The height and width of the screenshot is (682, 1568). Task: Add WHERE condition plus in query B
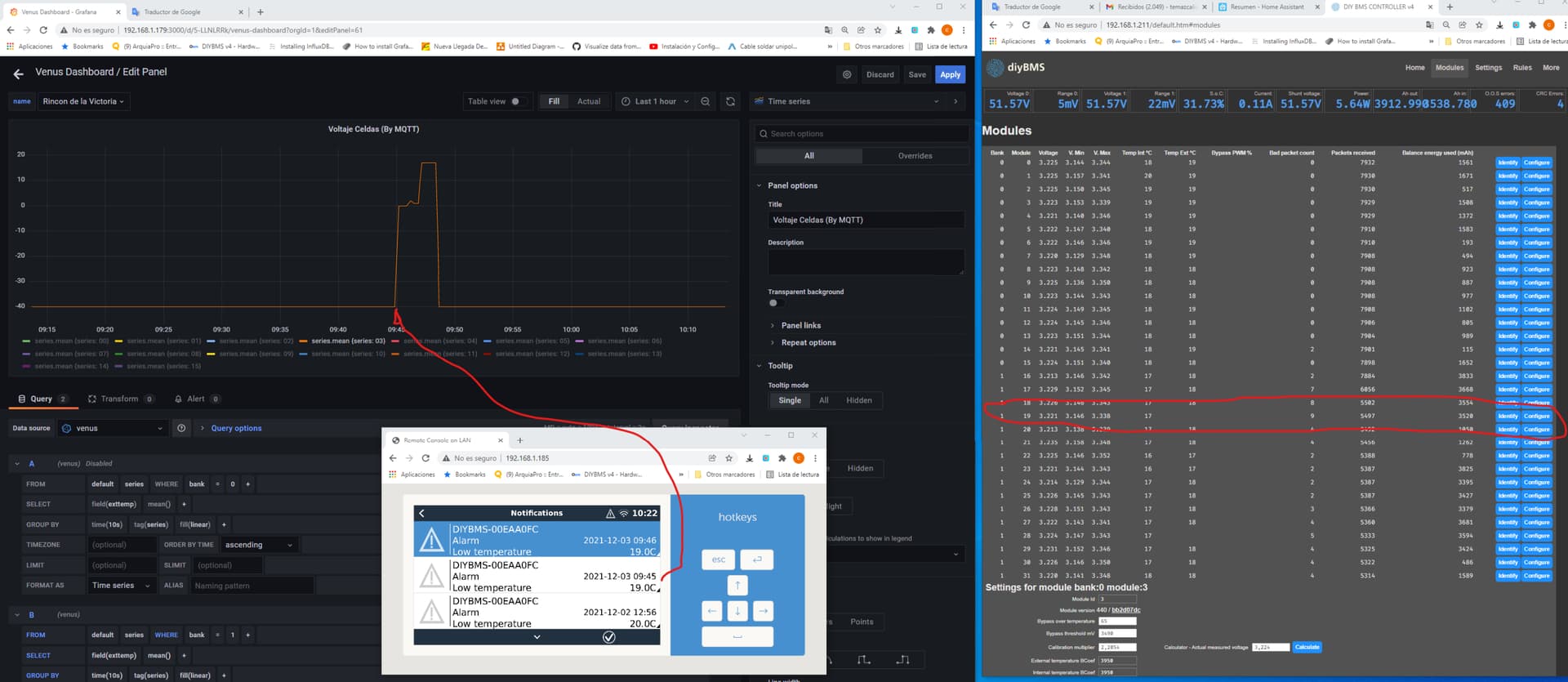tap(248, 635)
